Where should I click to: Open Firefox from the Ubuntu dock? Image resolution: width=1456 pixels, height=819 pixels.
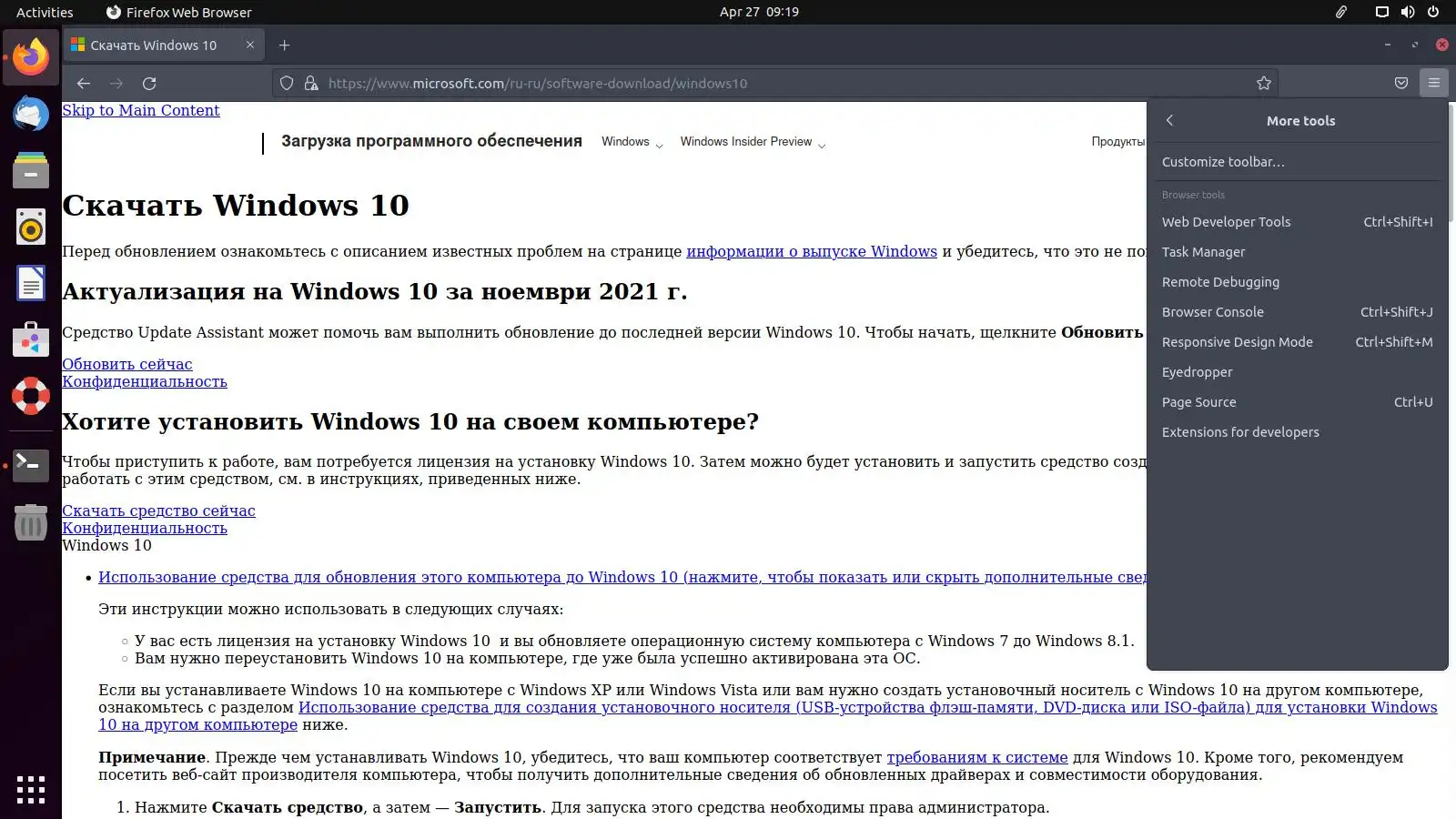click(31, 56)
